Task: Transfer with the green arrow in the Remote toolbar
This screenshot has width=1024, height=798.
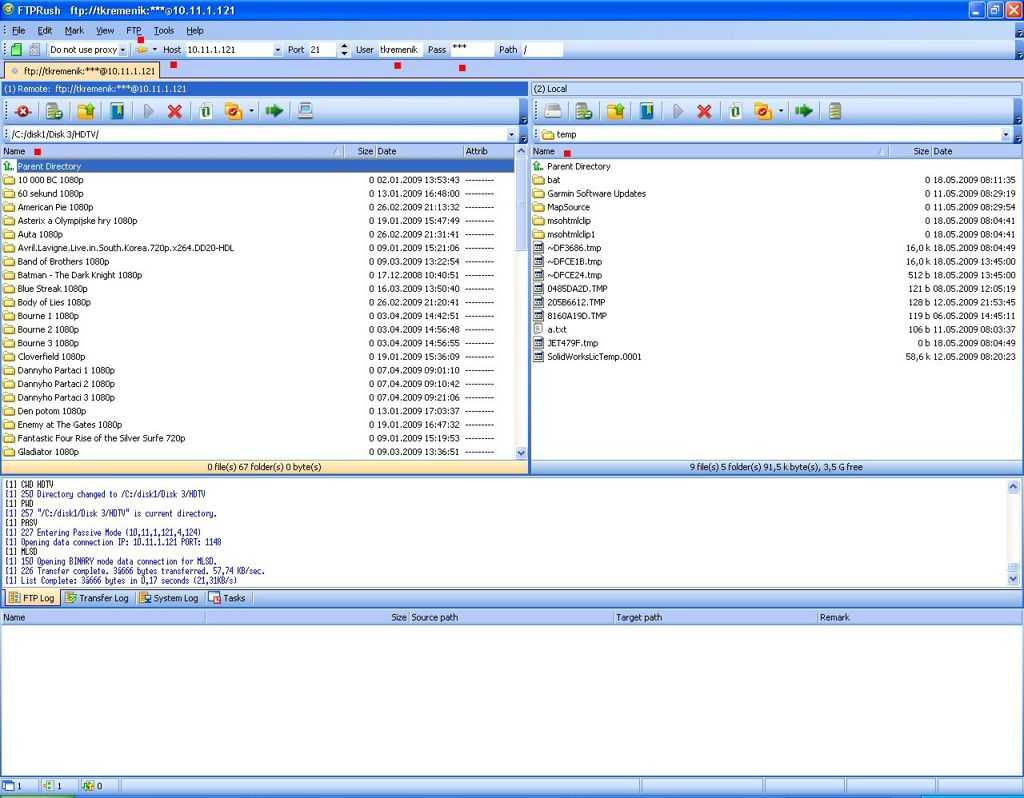Action: point(274,112)
